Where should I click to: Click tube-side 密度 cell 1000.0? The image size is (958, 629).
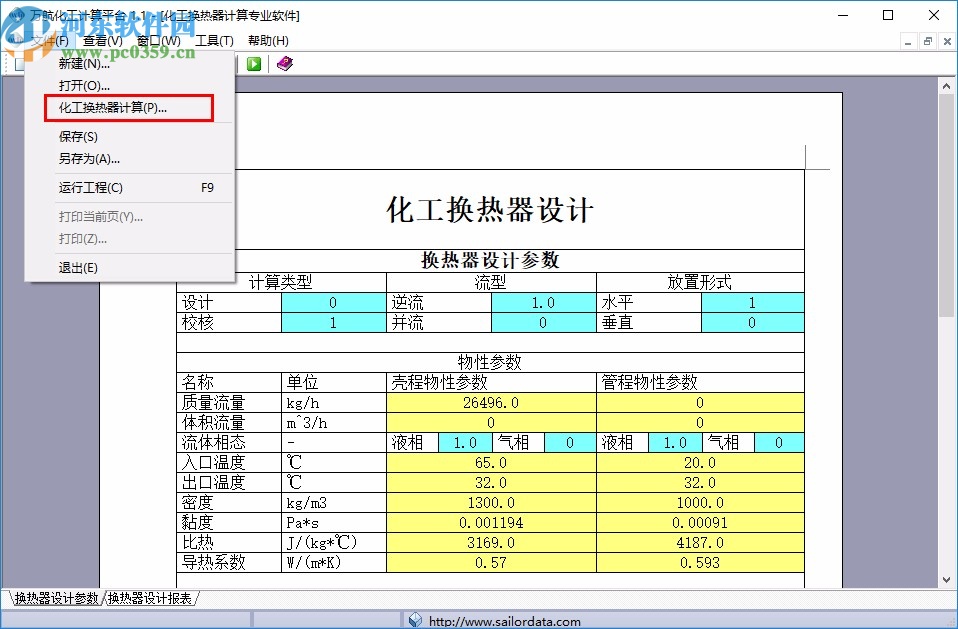pos(700,503)
